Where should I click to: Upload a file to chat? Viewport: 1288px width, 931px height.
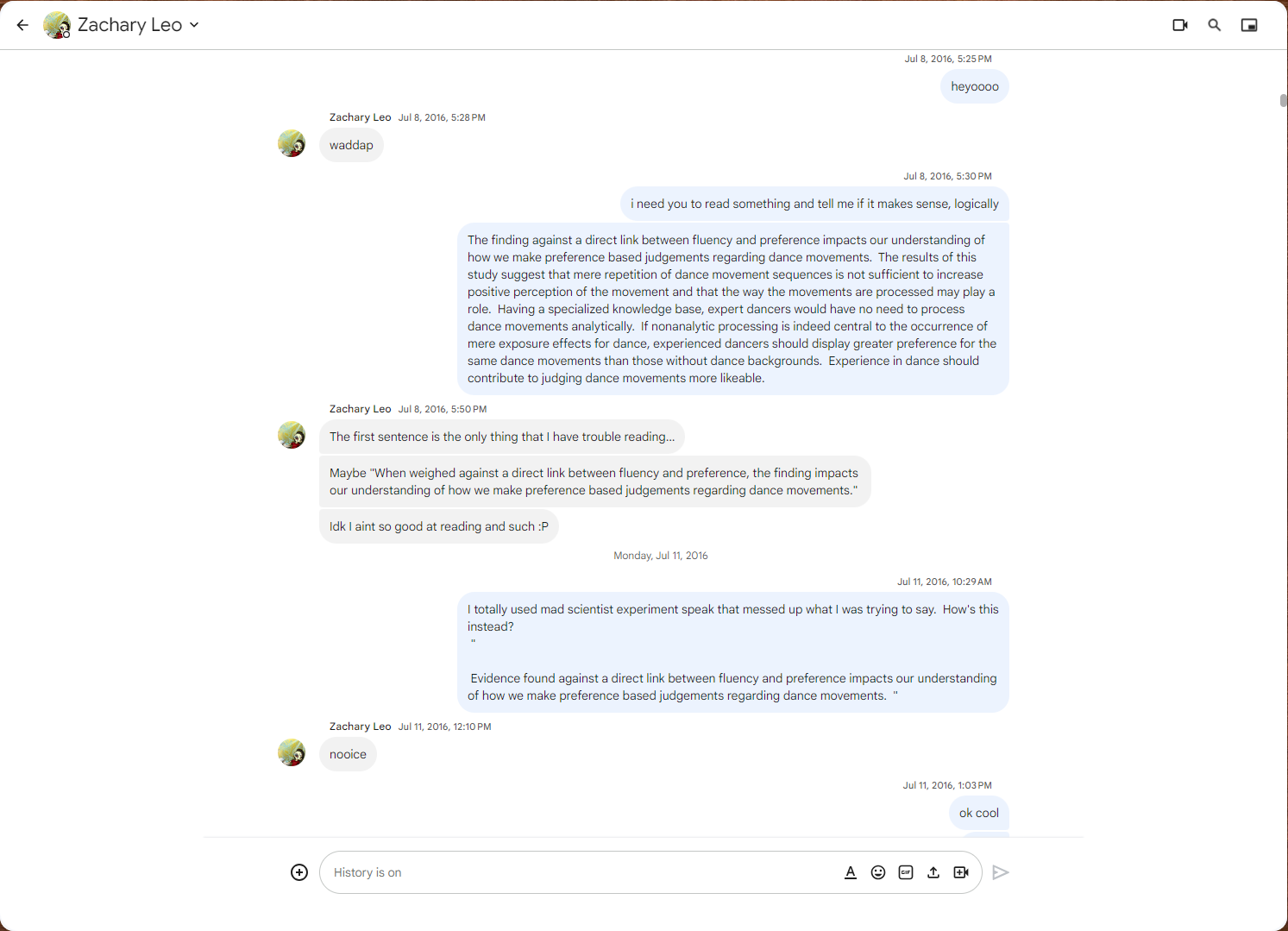pyautogui.click(x=933, y=872)
